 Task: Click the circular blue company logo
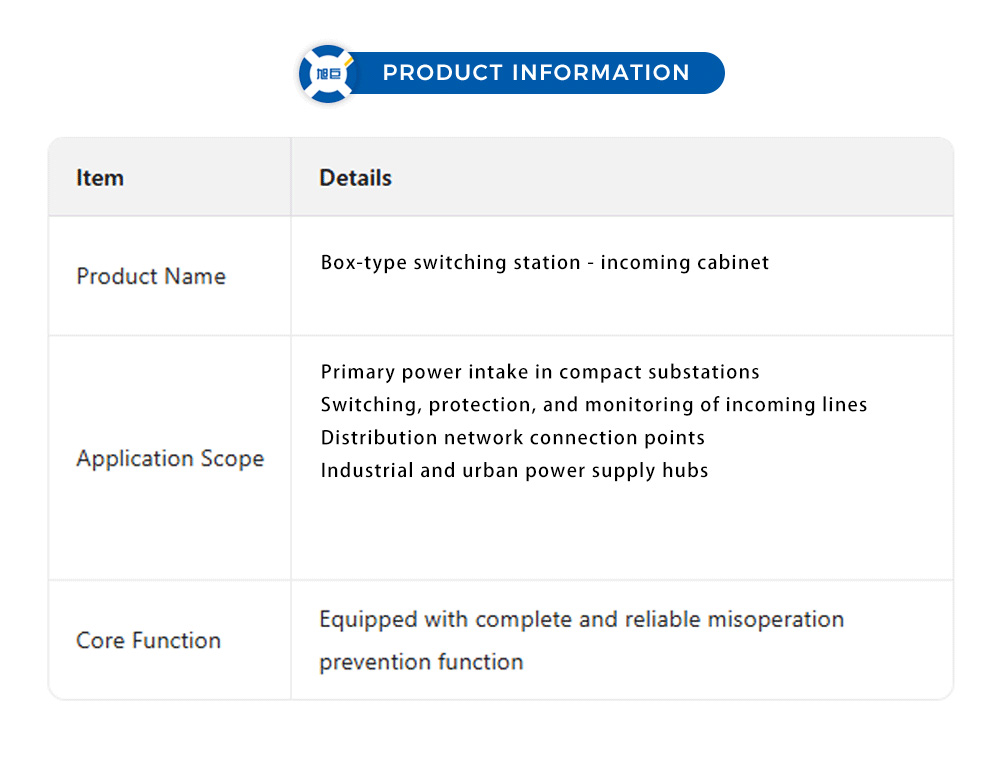click(328, 73)
